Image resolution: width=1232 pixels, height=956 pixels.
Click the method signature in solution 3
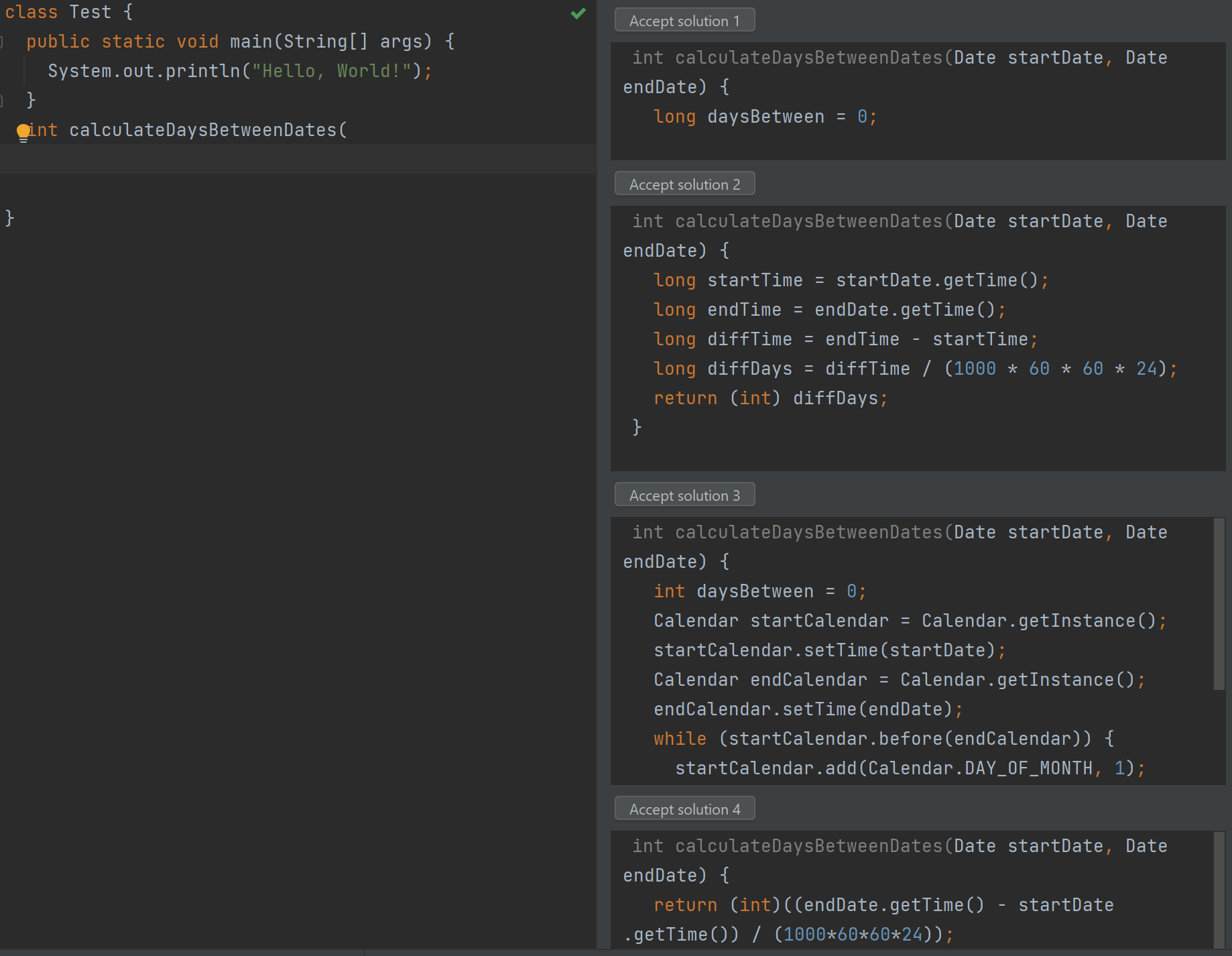(896, 547)
